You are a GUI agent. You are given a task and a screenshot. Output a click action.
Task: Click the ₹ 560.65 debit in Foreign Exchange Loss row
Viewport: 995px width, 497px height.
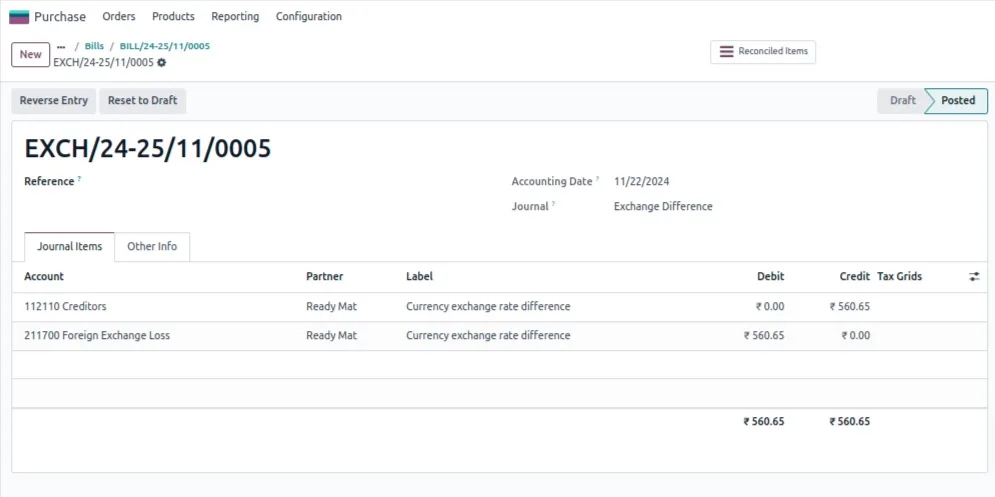click(x=764, y=336)
